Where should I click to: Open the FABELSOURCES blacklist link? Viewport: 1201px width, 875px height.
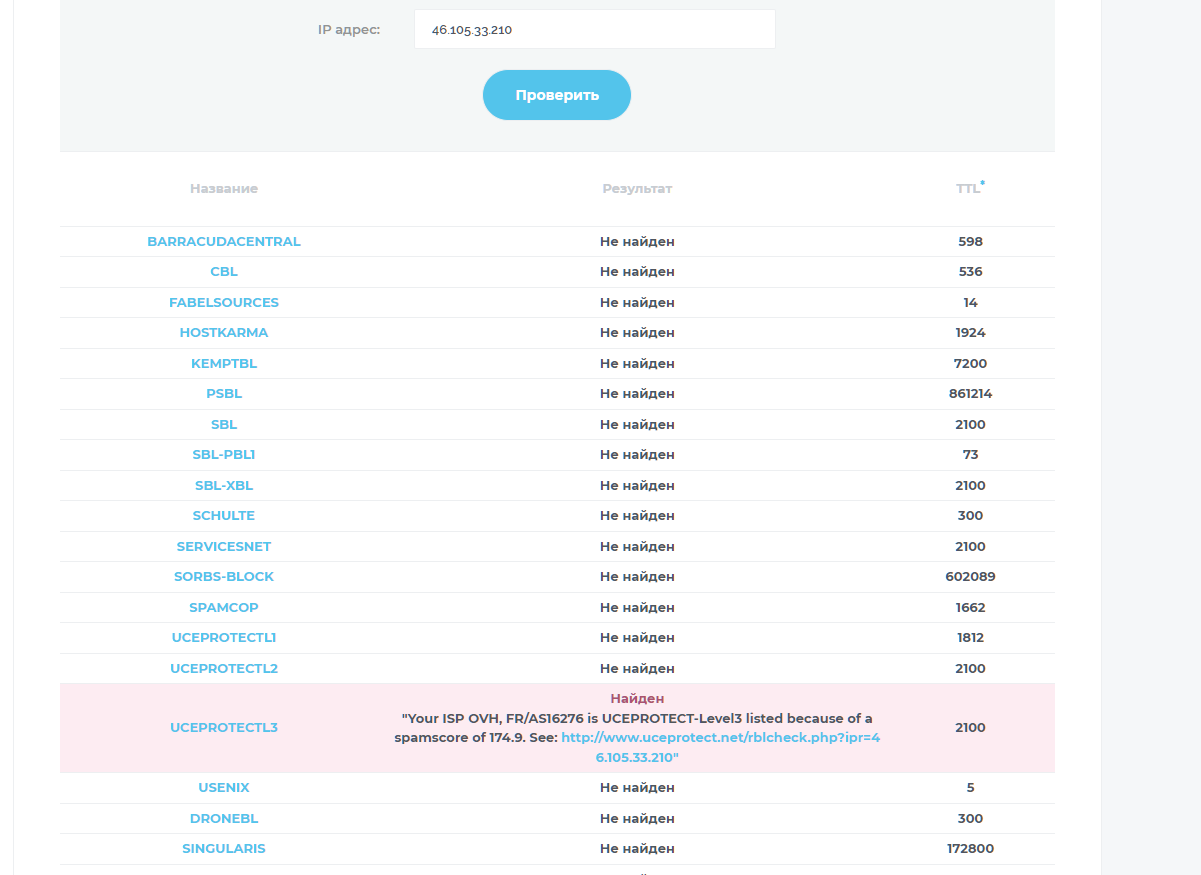point(223,302)
